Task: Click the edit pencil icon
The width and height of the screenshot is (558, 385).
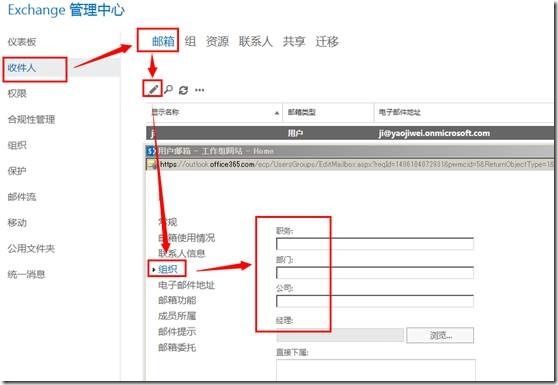Action: (153, 89)
